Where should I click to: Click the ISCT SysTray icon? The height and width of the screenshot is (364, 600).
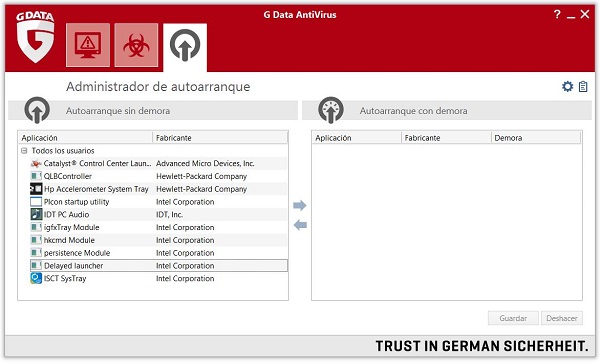(36, 278)
